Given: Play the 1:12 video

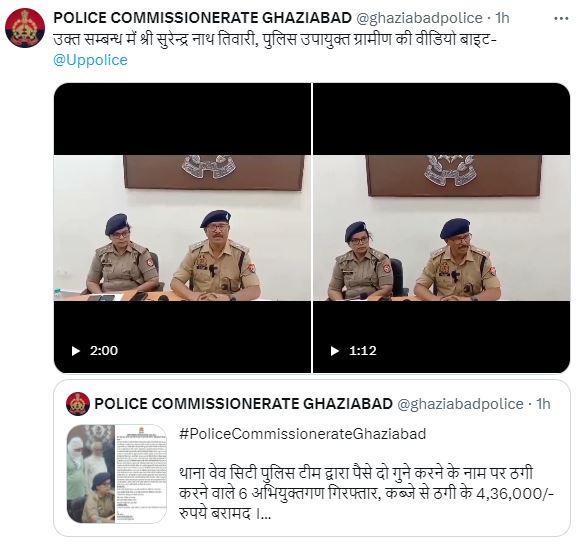Looking at the screenshot, I should click(x=335, y=351).
